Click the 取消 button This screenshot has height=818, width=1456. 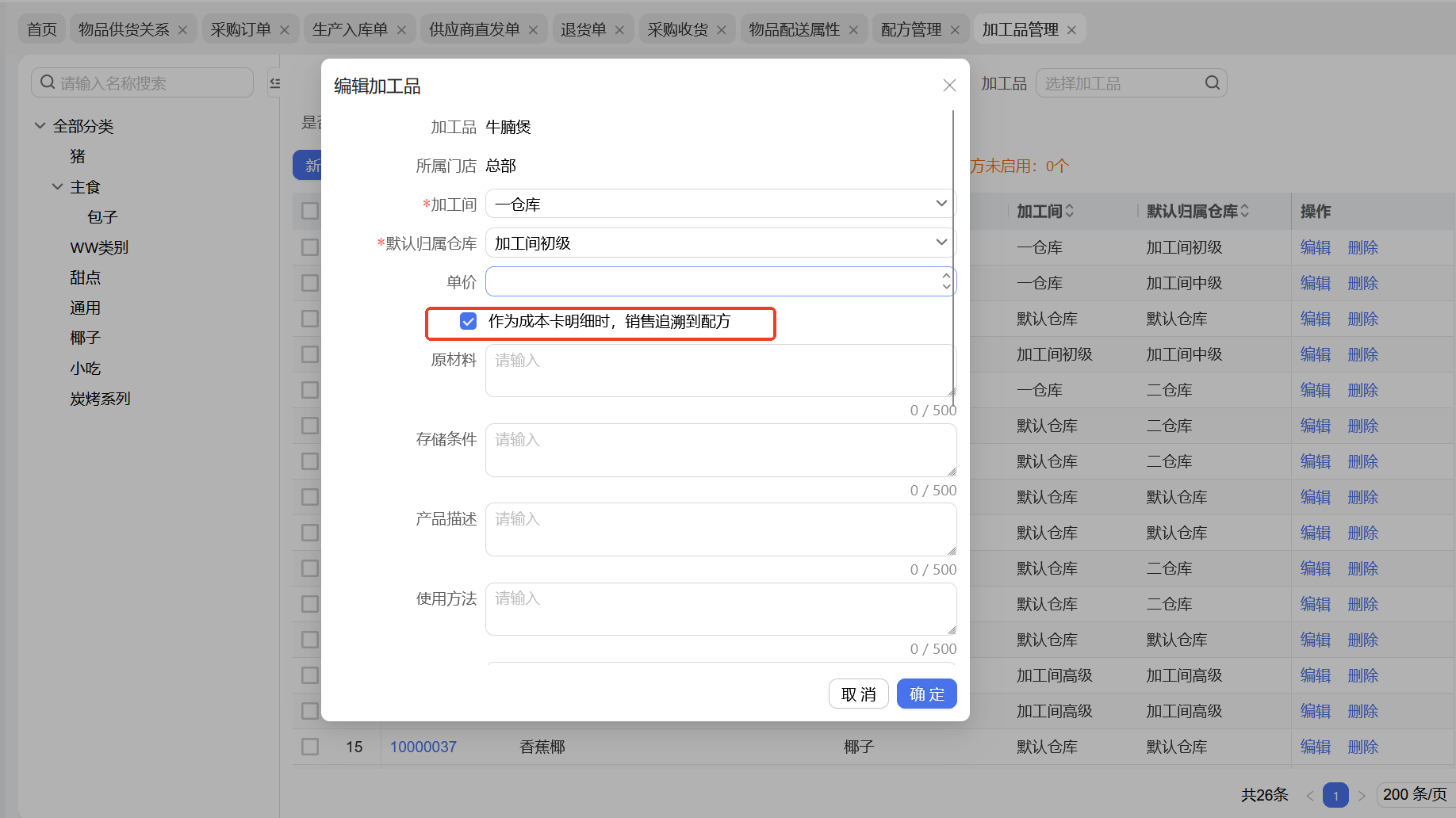858,694
